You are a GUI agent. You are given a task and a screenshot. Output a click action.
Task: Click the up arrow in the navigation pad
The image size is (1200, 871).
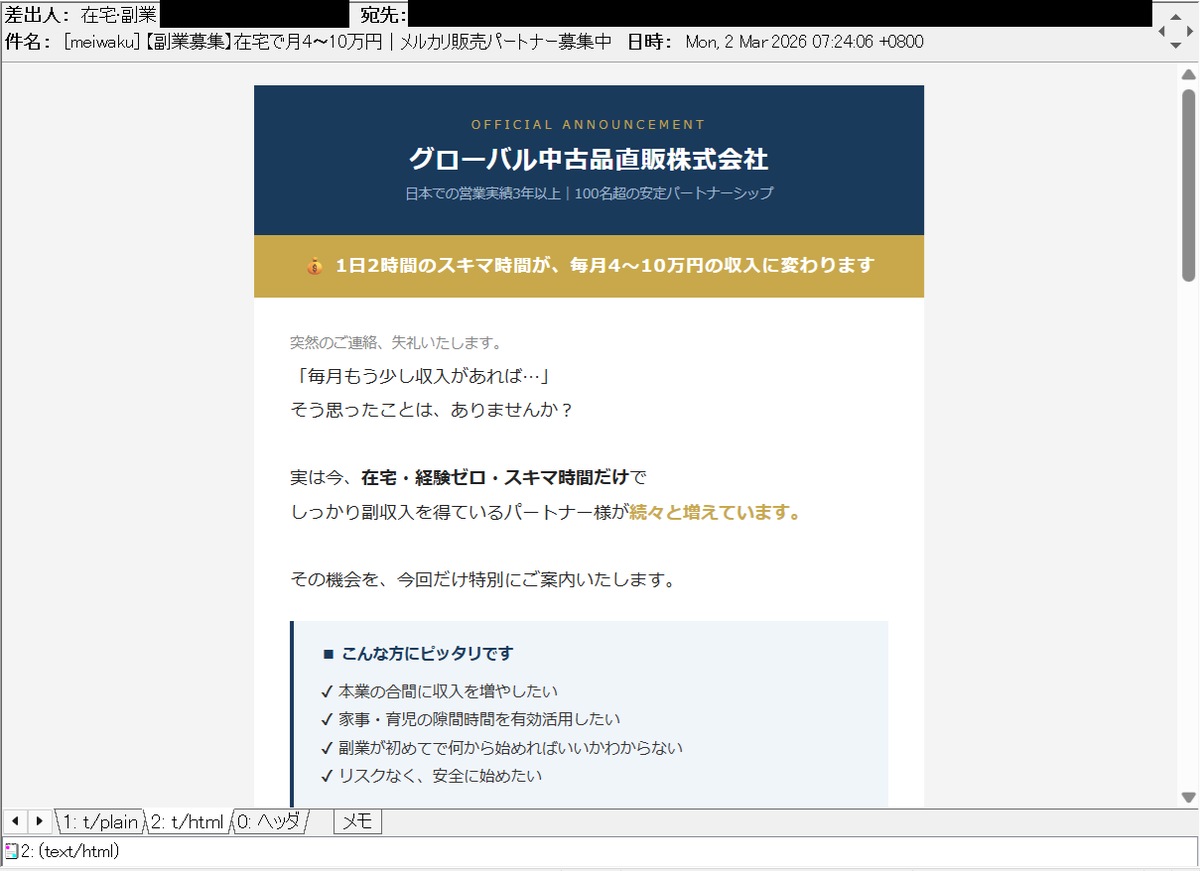[x=1175, y=16]
